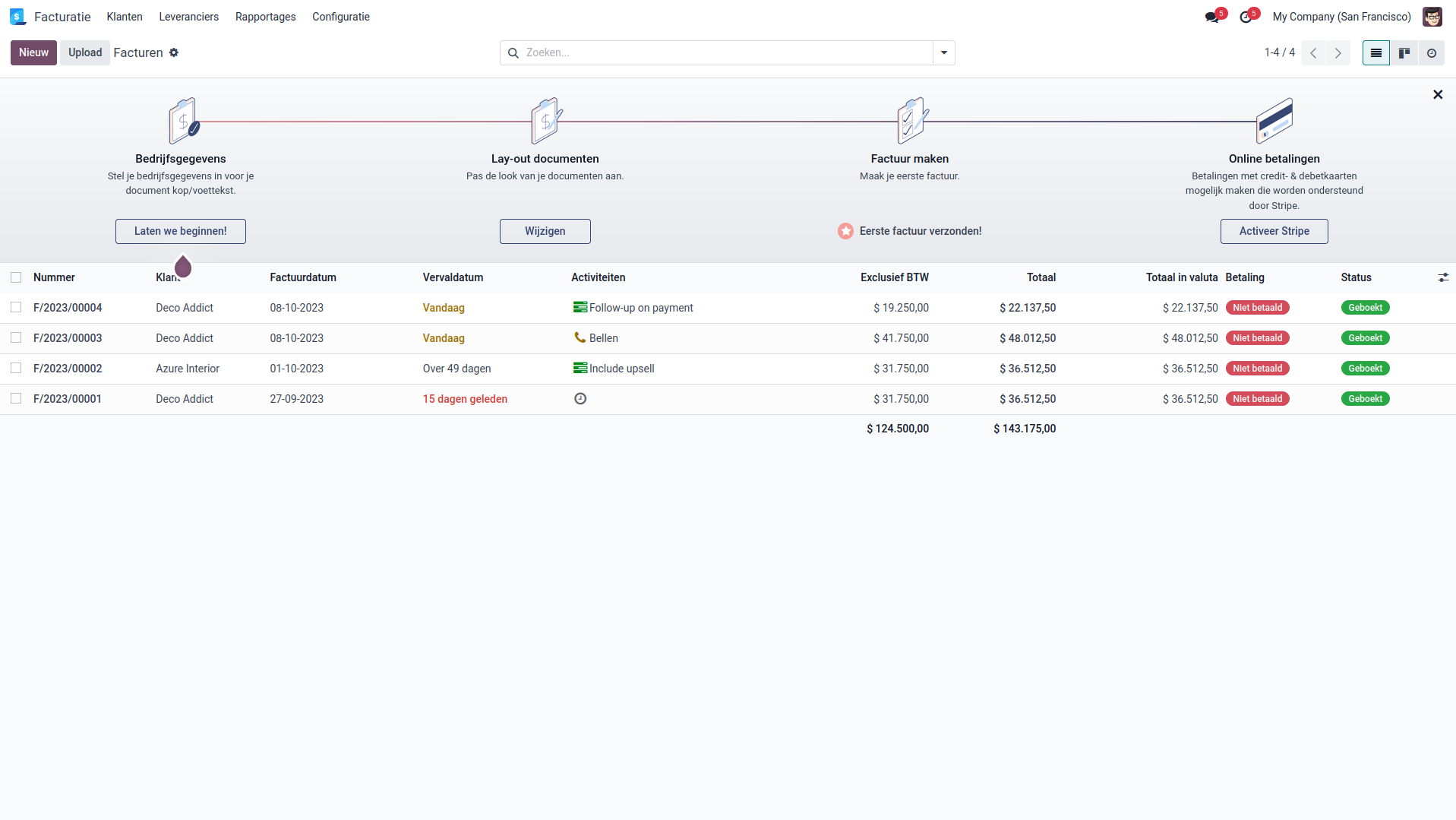The image size is (1456, 820).
Task: Open the Configuratie menu
Action: [x=340, y=17]
